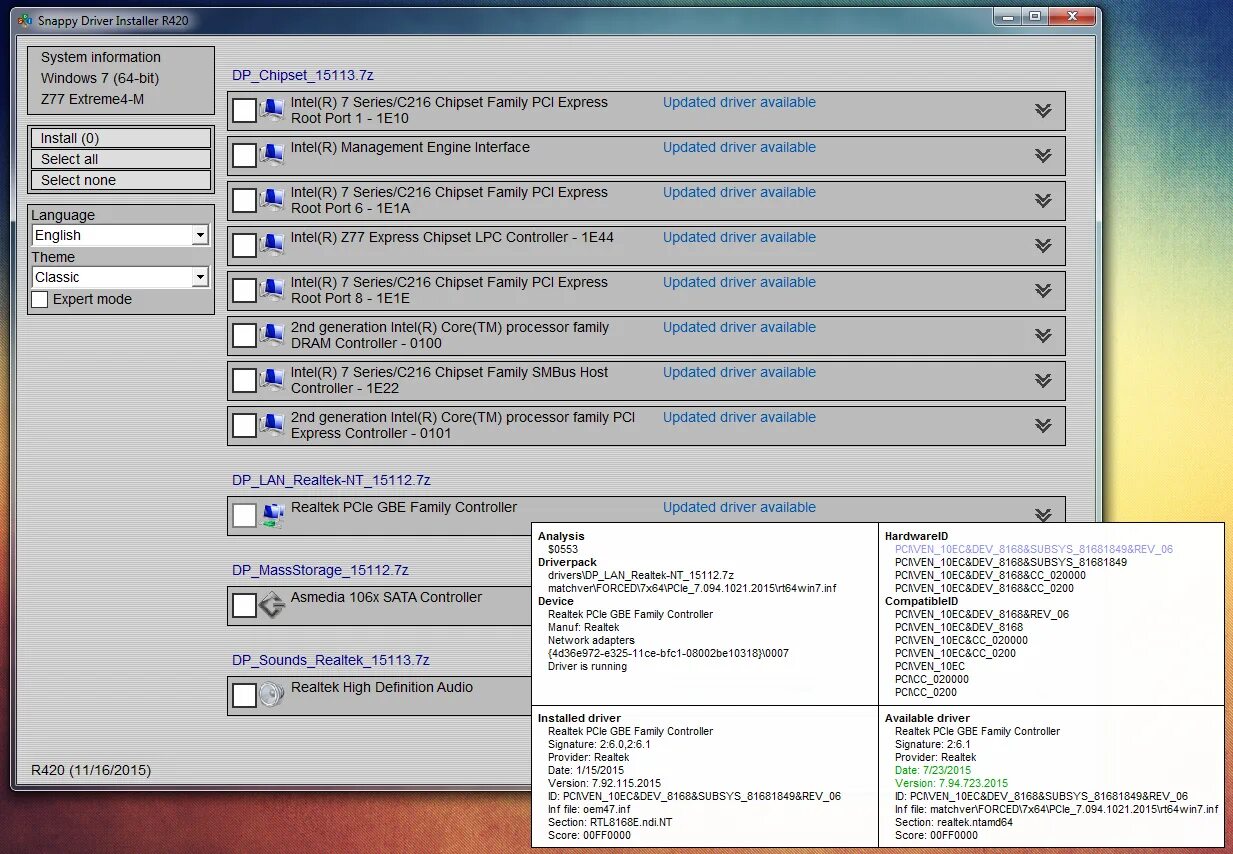The image size is (1233, 854).
Task: Click available driver Version: 7.94.723.2015 text
Action: (x=951, y=783)
